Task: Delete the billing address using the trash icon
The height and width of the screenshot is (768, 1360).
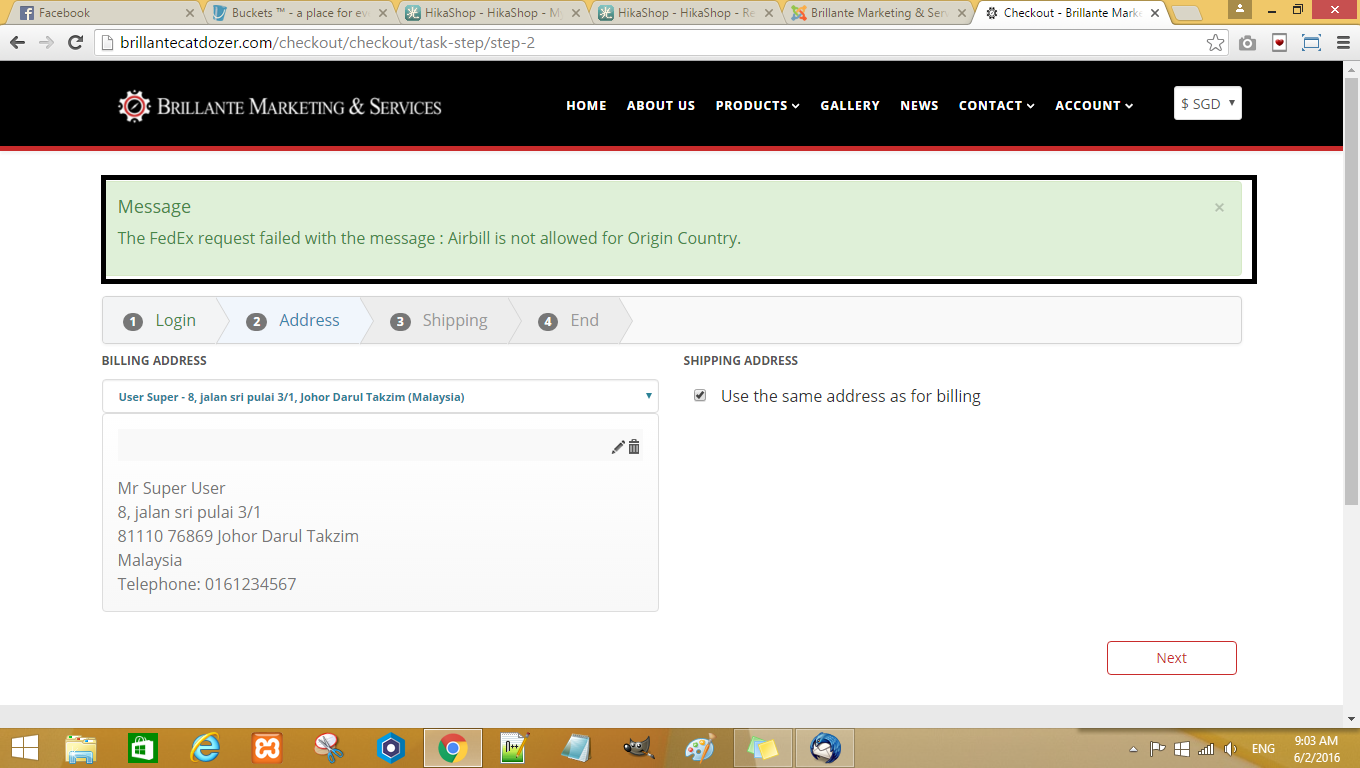Action: (x=634, y=447)
